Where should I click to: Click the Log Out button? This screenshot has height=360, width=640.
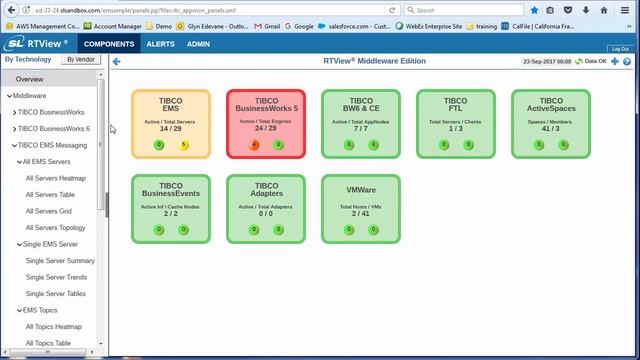pos(620,49)
